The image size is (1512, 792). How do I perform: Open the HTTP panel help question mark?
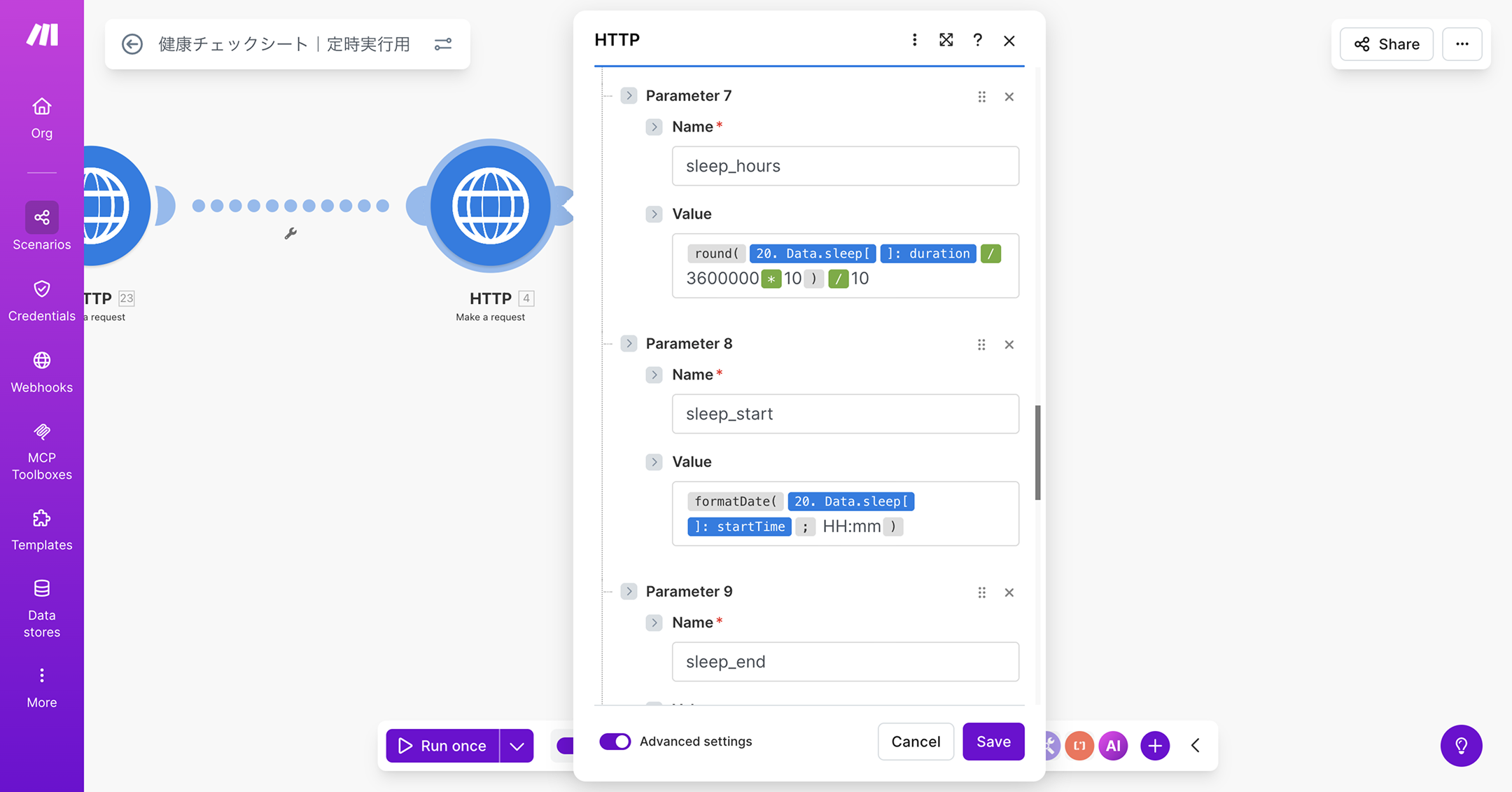point(977,40)
